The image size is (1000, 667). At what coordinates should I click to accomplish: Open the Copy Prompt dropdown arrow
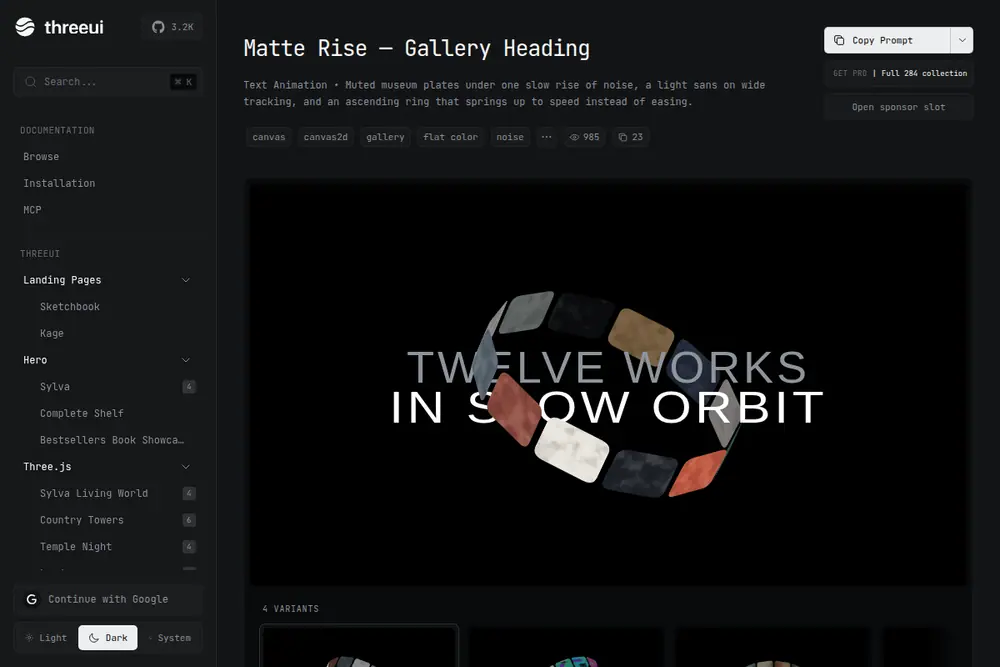click(x=962, y=40)
